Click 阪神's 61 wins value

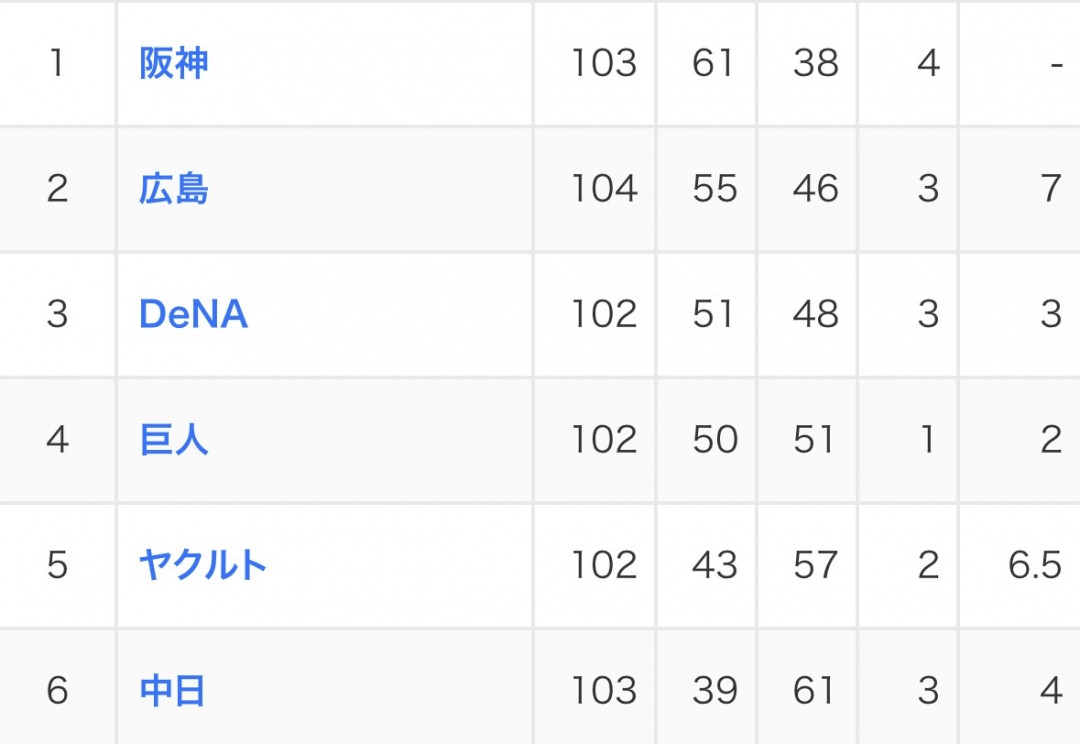[x=713, y=63]
